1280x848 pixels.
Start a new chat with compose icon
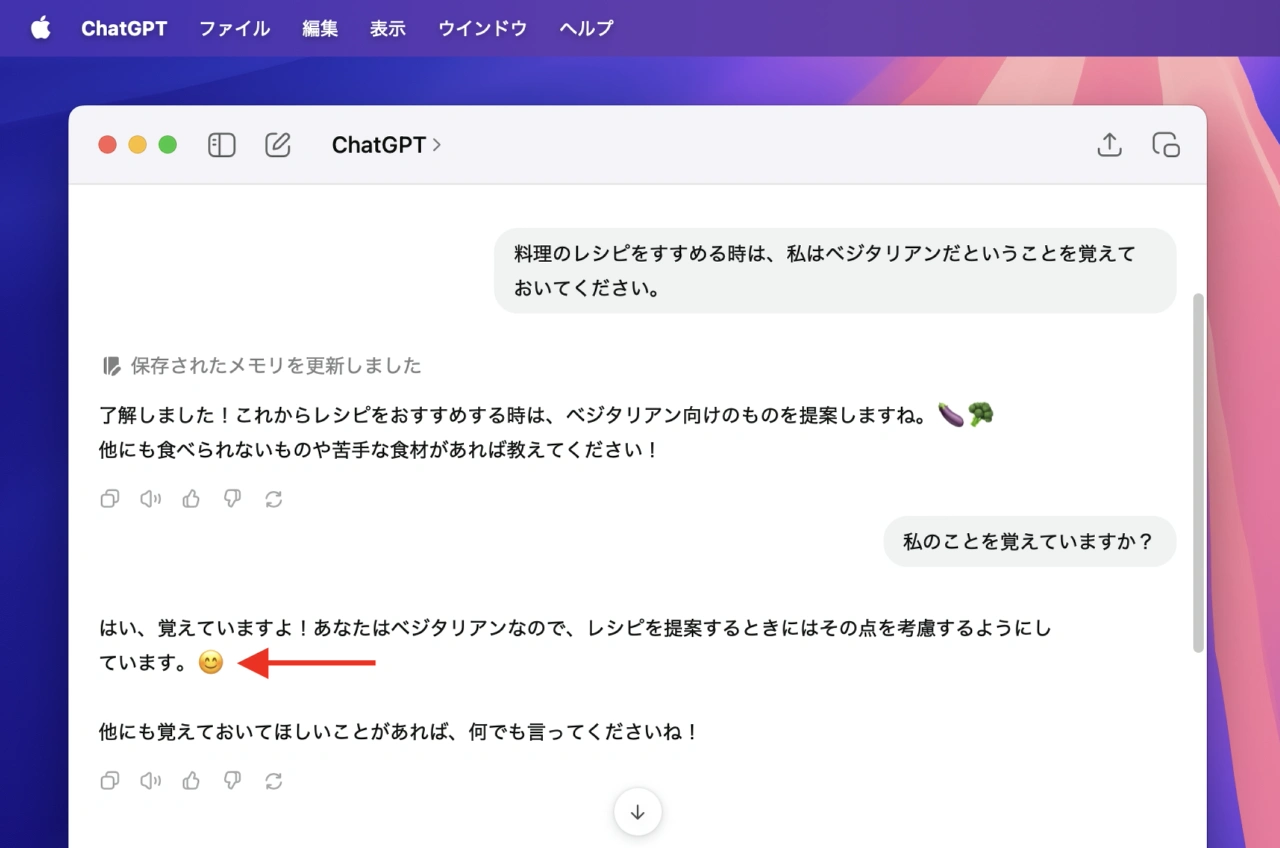coord(277,145)
